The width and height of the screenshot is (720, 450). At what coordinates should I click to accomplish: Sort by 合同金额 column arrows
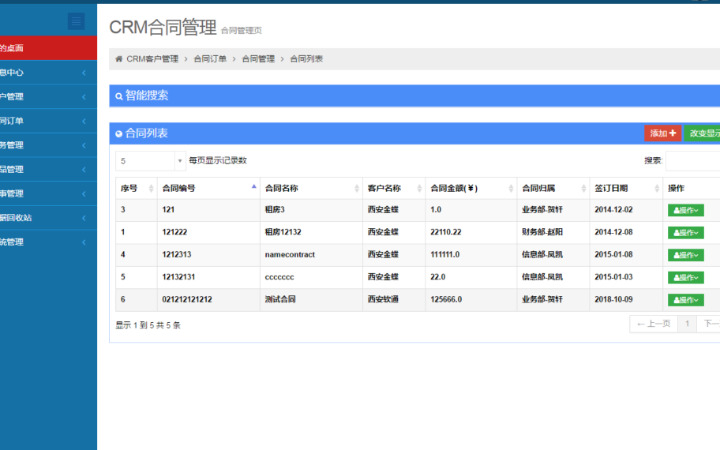point(511,188)
